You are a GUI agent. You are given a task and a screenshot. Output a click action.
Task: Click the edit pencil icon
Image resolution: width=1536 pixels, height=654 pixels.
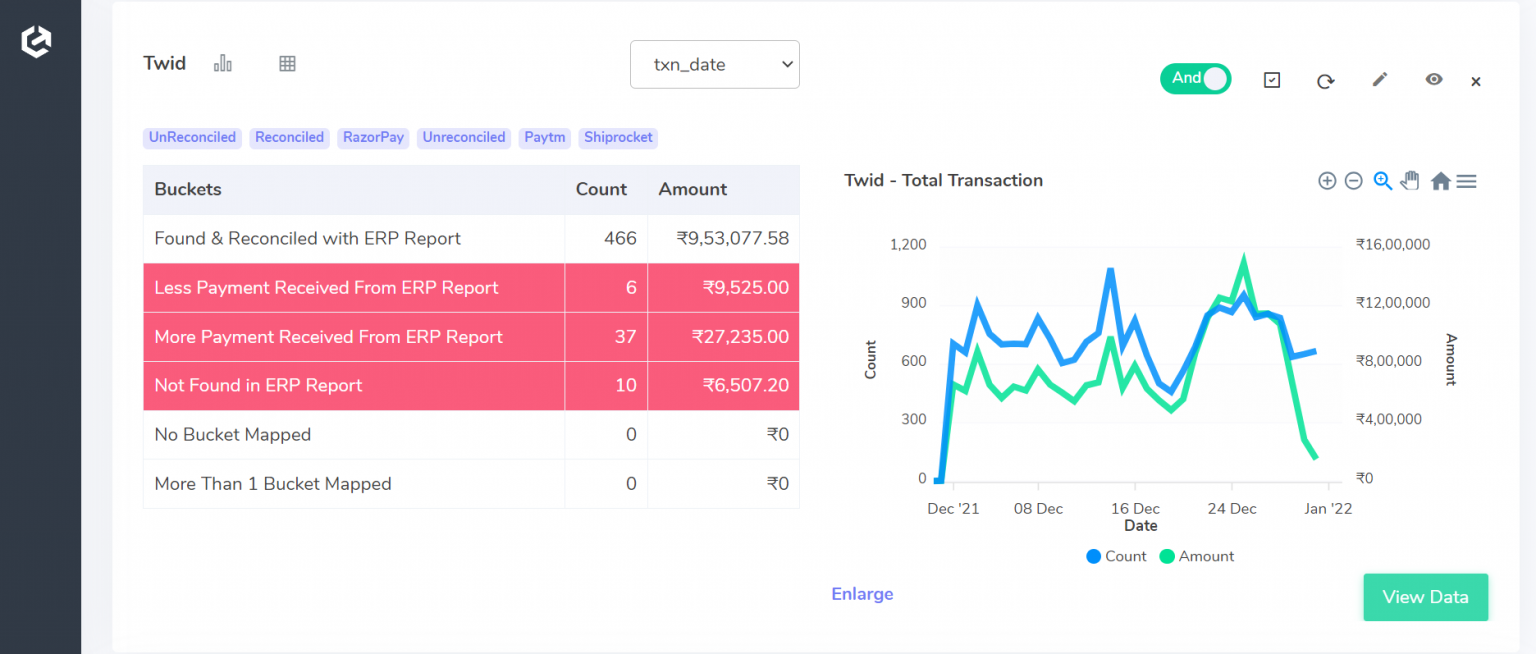[1380, 79]
